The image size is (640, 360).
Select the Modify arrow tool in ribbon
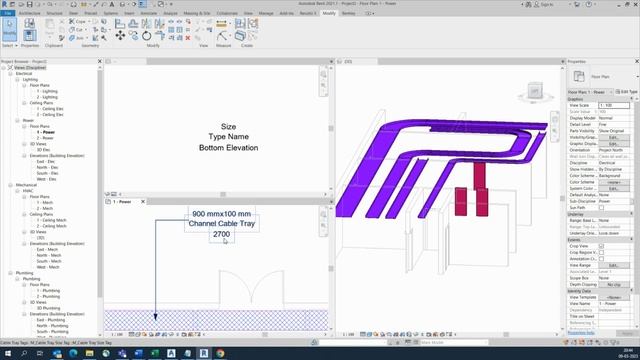(x=9, y=29)
